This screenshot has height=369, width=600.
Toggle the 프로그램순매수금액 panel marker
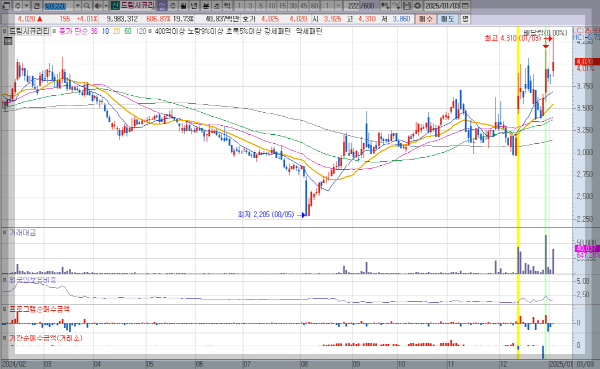click(x=4, y=309)
